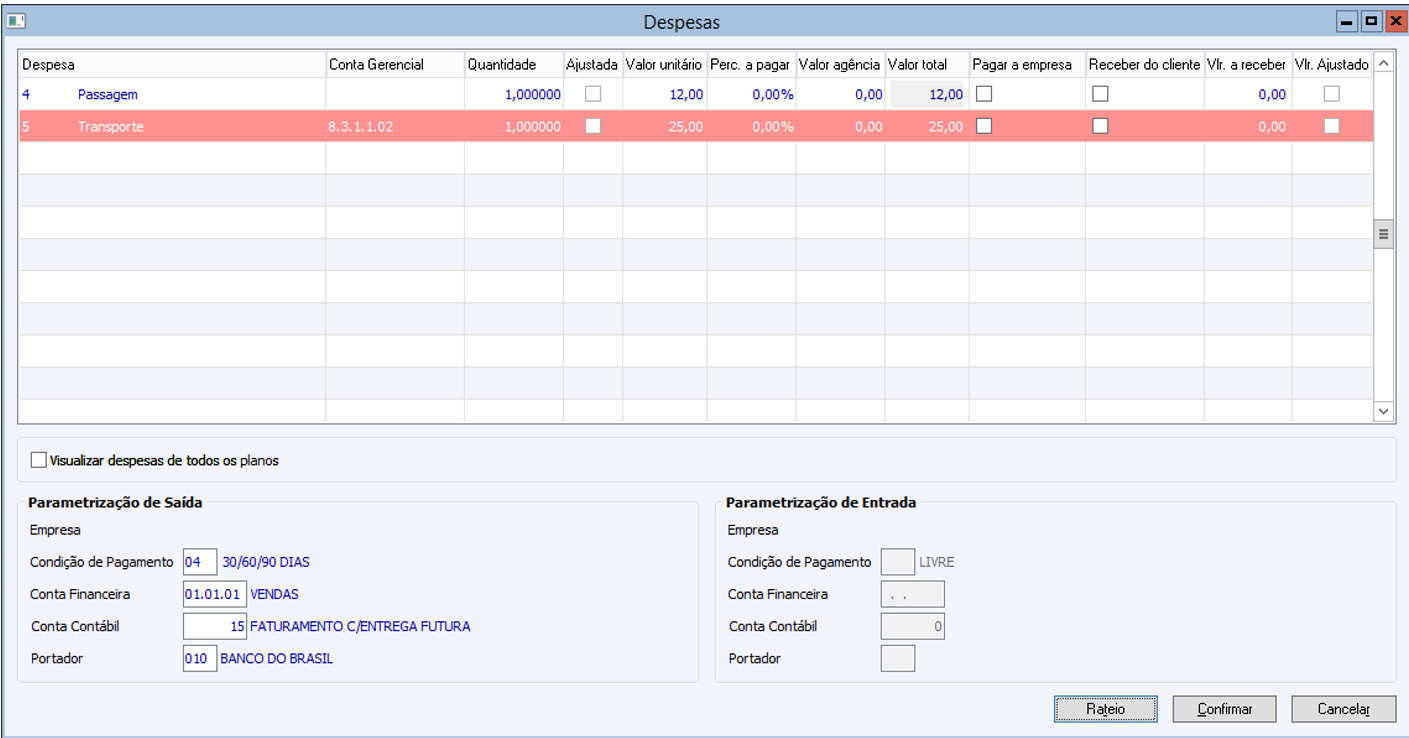The image size is (1409, 738).
Task: Click Valor total 12,00 in Passagem row
Action: [927, 94]
